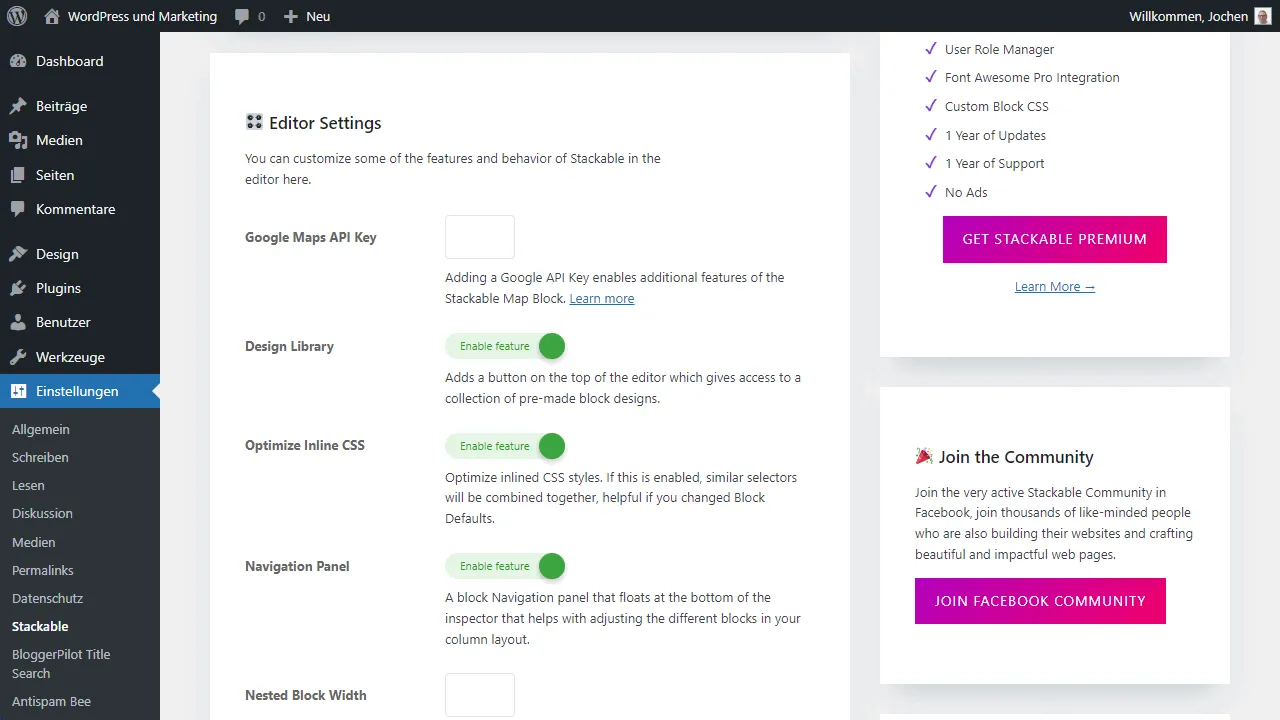Go to Permalinks settings submenu

43,570
